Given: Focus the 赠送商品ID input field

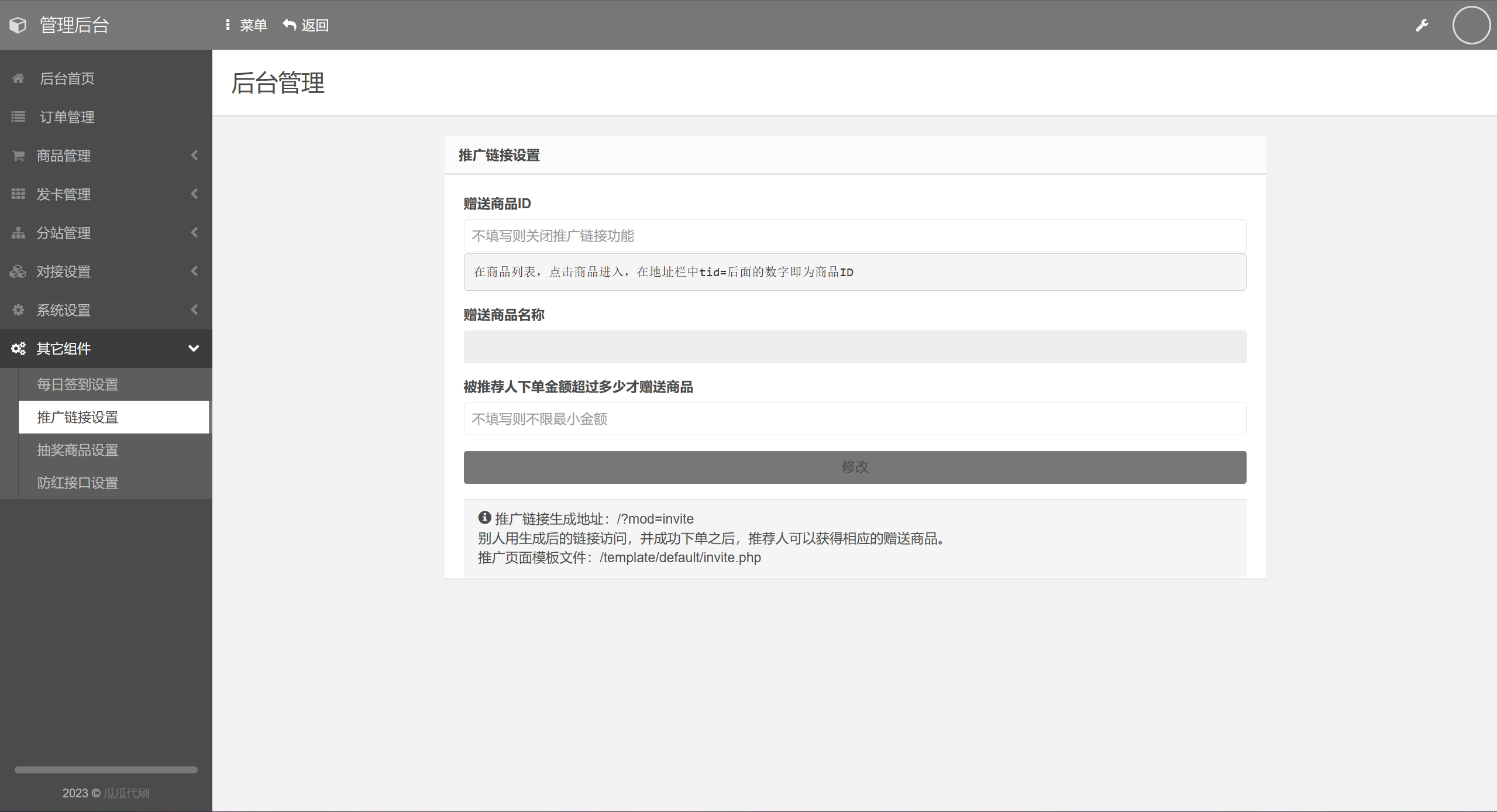Looking at the screenshot, I should 855,236.
